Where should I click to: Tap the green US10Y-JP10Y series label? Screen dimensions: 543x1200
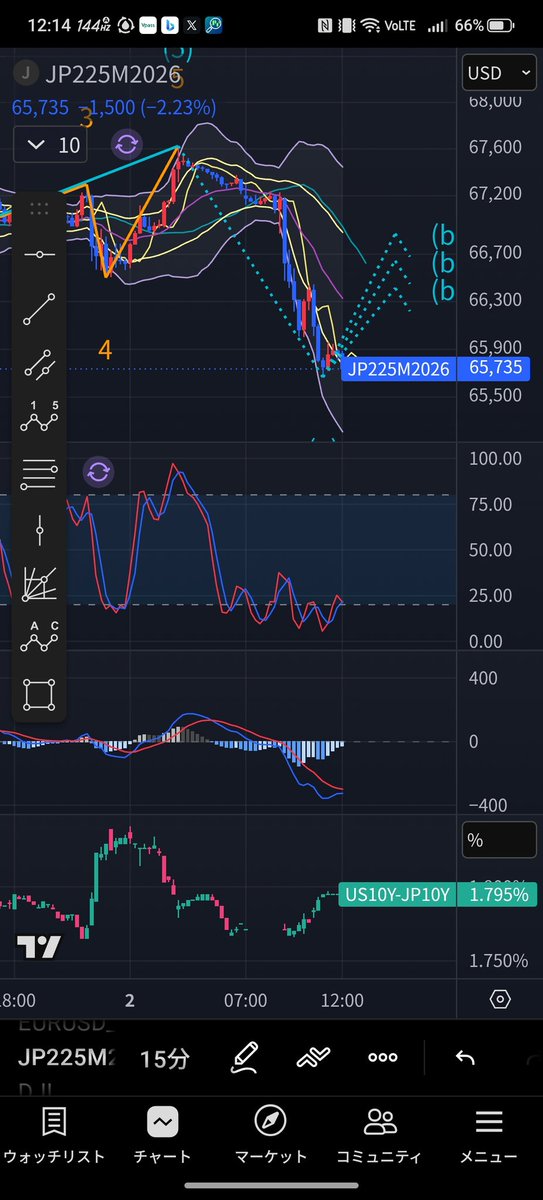click(397, 894)
